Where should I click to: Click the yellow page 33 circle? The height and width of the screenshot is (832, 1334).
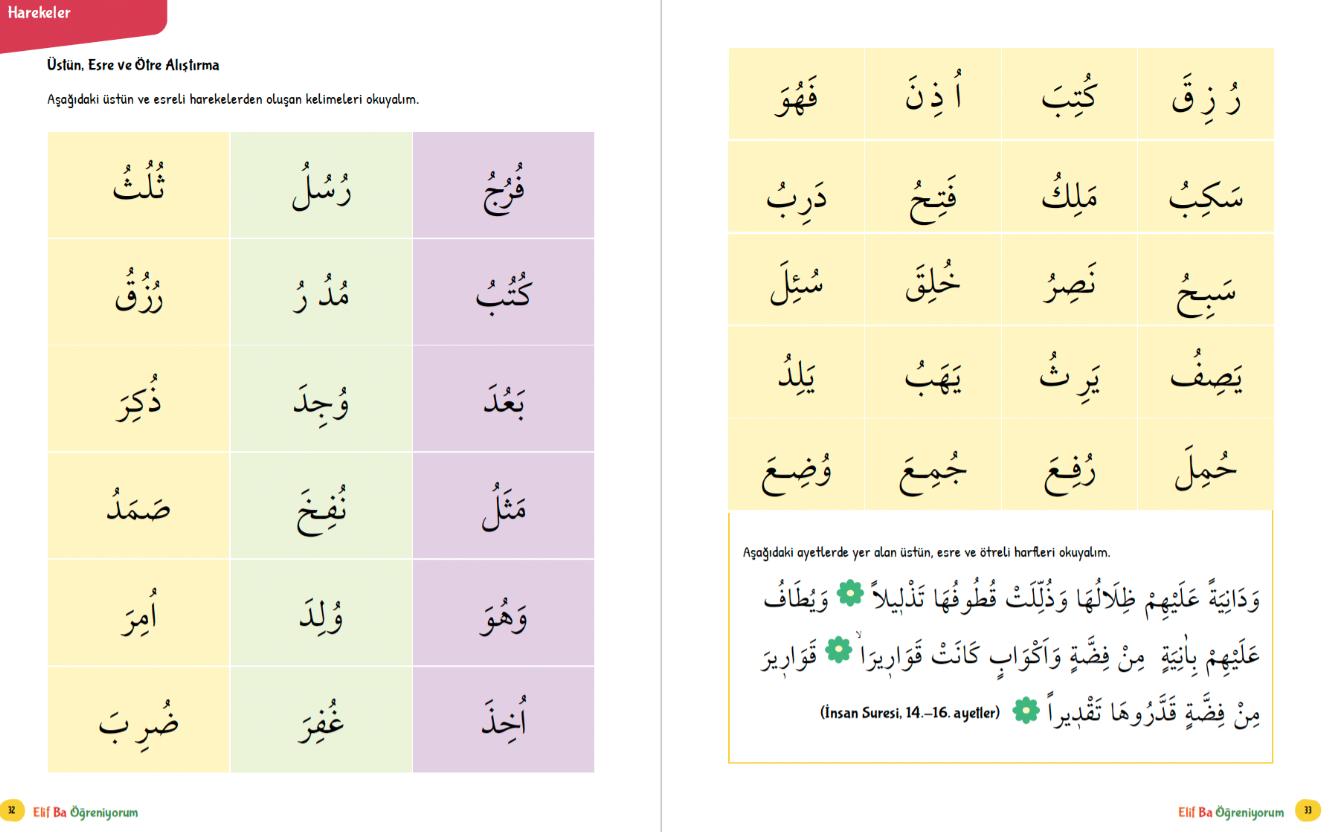click(x=1307, y=810)
